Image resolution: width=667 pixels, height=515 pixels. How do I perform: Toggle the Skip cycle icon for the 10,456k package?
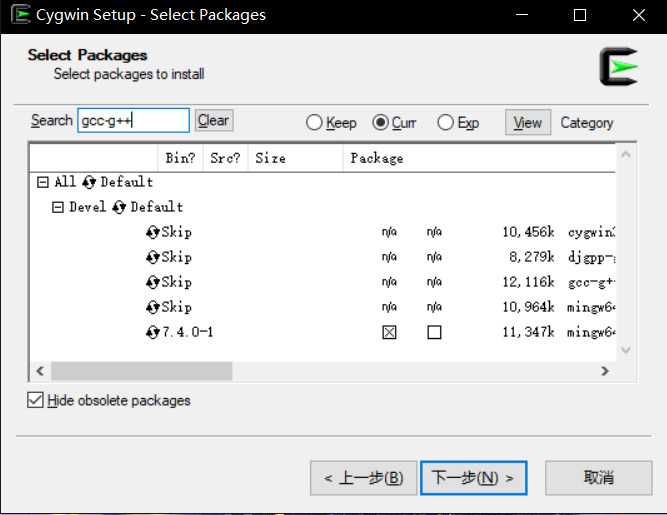pos(152,232)
